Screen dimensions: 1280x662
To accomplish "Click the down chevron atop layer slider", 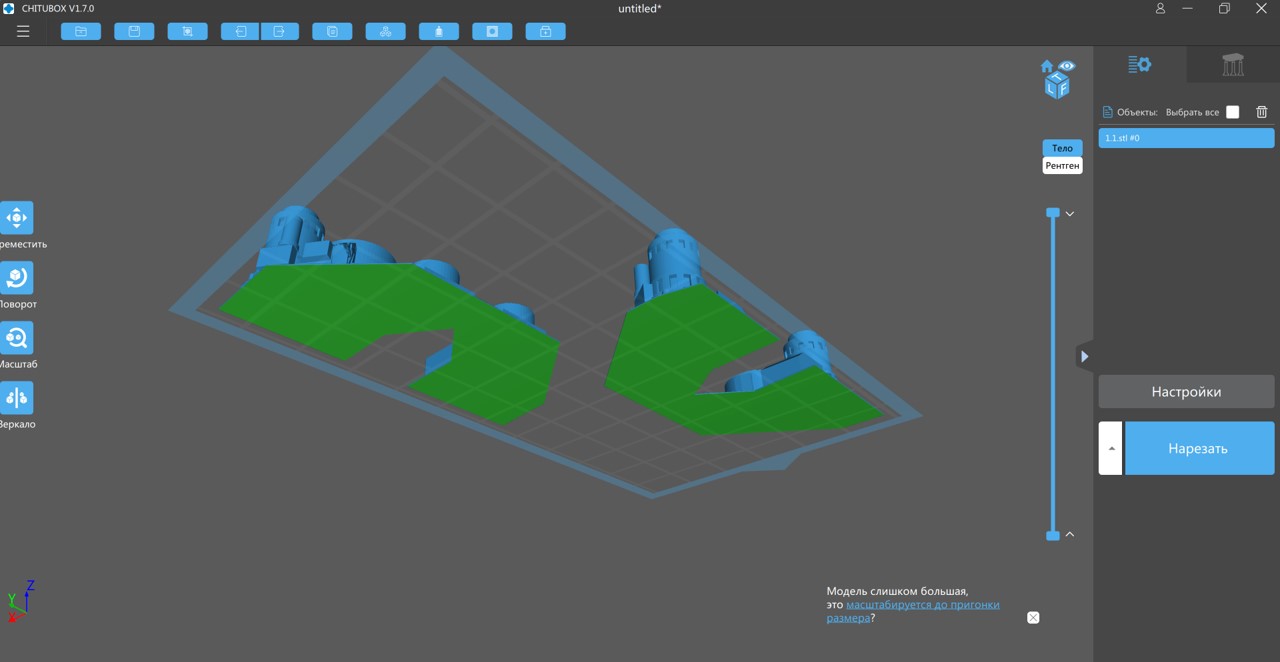I will pos(1069,214).
